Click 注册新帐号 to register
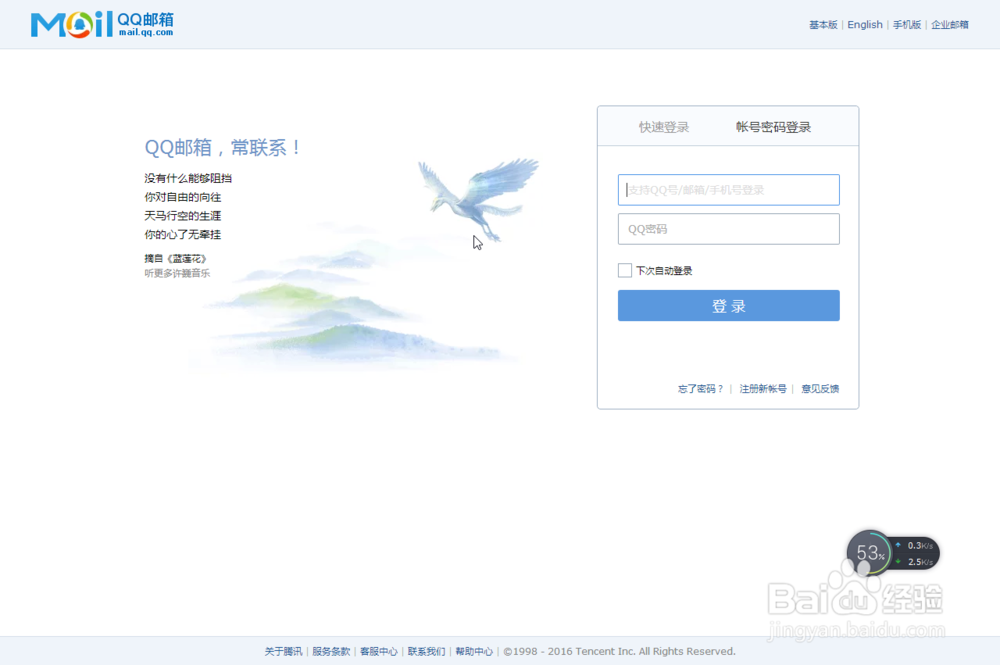Viewport: 1000px width, 665px height. (763, 389)
